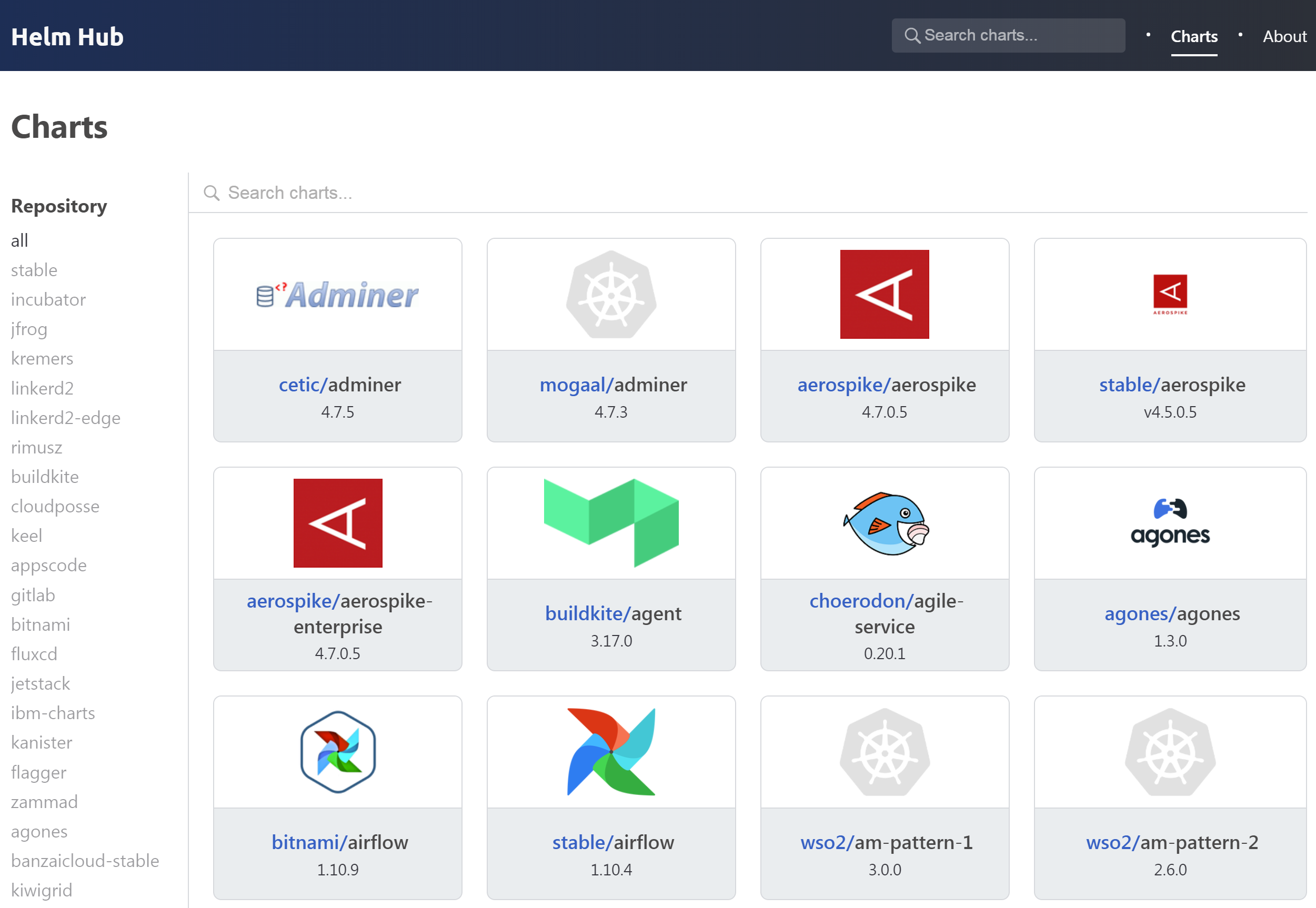Open the Charts tab in the header
1316x908 pixels.
click(x=1194, y=36)
